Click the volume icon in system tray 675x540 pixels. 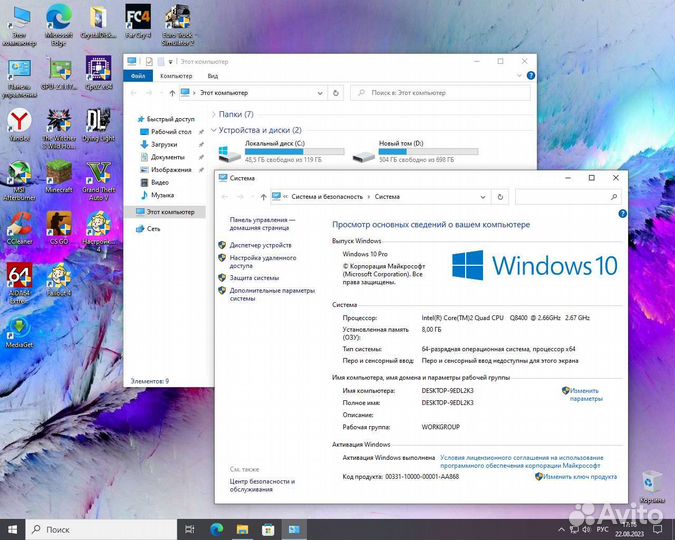pyautogui.click(x=586, y=529)
